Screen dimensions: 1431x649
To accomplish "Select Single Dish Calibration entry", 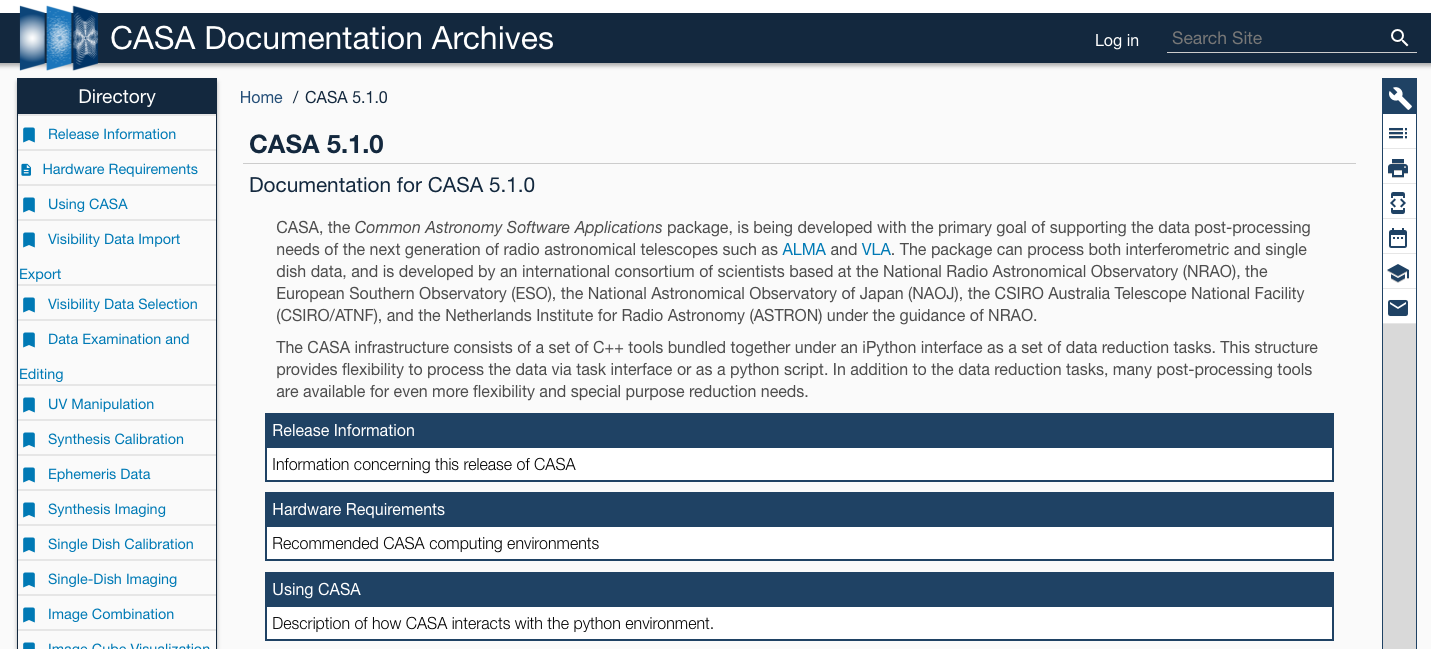I will (121, 544).
